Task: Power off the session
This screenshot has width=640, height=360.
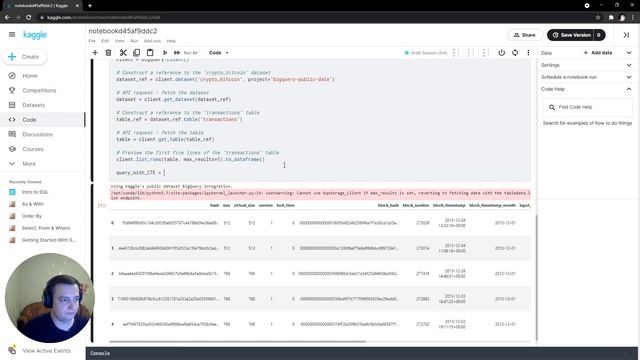Action: tap(502, 53)
